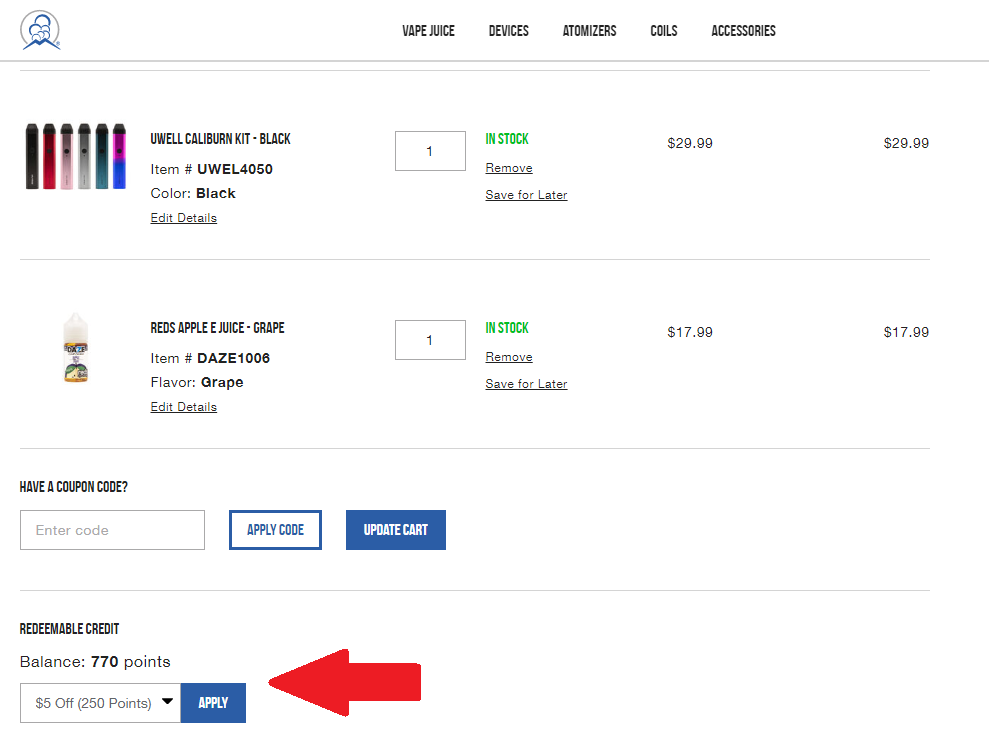Click the store logo icon
Viewport: 989px width, 753px height.
[x=40, y=30]
